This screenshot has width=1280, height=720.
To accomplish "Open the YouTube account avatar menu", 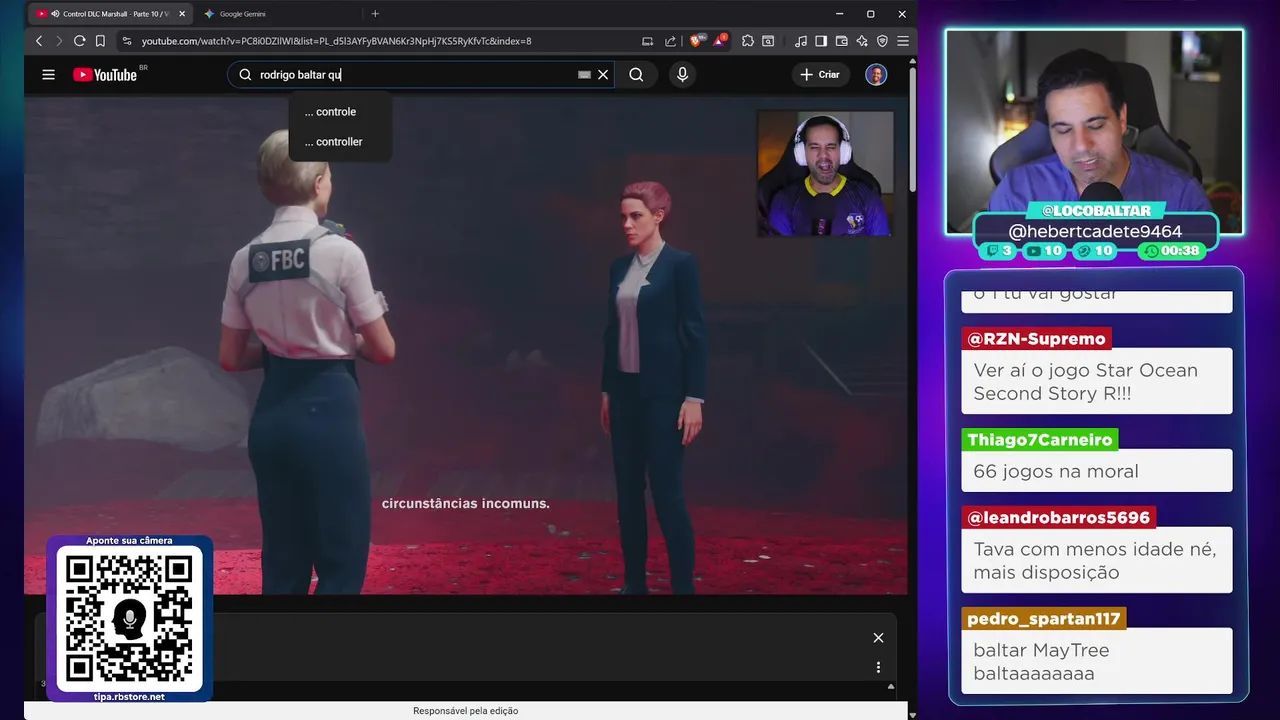I will coord(876,75).
